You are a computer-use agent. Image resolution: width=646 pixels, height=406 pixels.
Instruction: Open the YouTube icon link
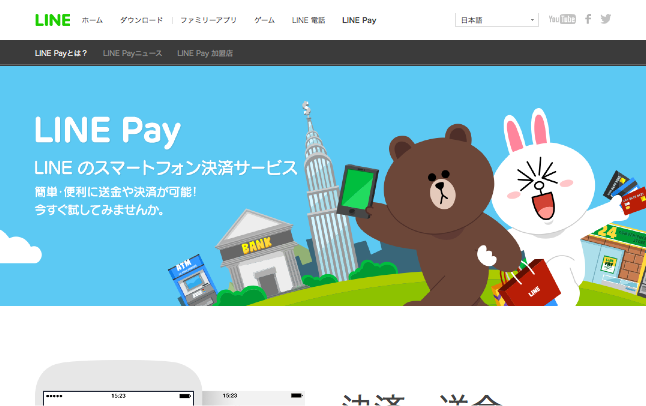pyautogui.click(x=562, y=19)
